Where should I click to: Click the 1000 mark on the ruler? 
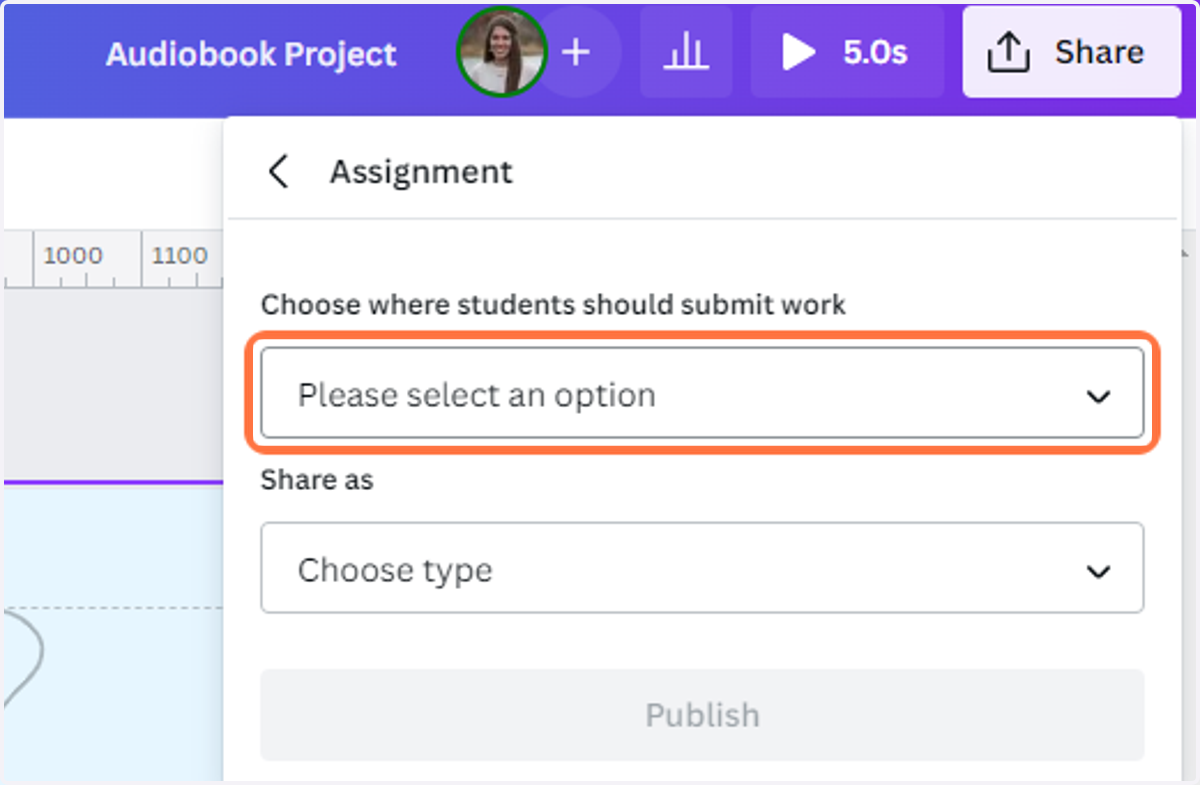point(72,256)
